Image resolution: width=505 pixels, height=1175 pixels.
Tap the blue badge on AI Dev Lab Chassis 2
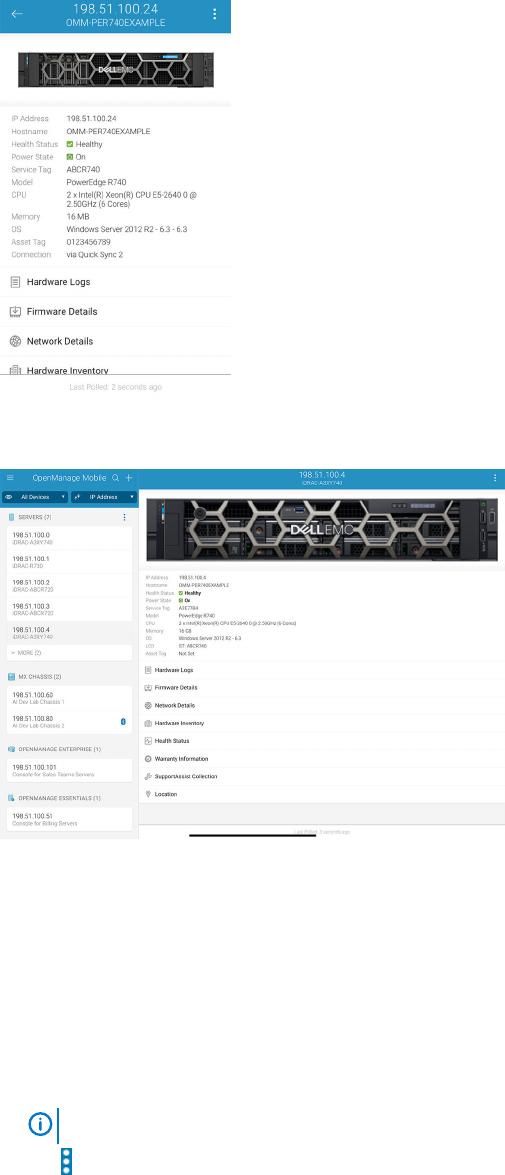(x=123, y=722)
